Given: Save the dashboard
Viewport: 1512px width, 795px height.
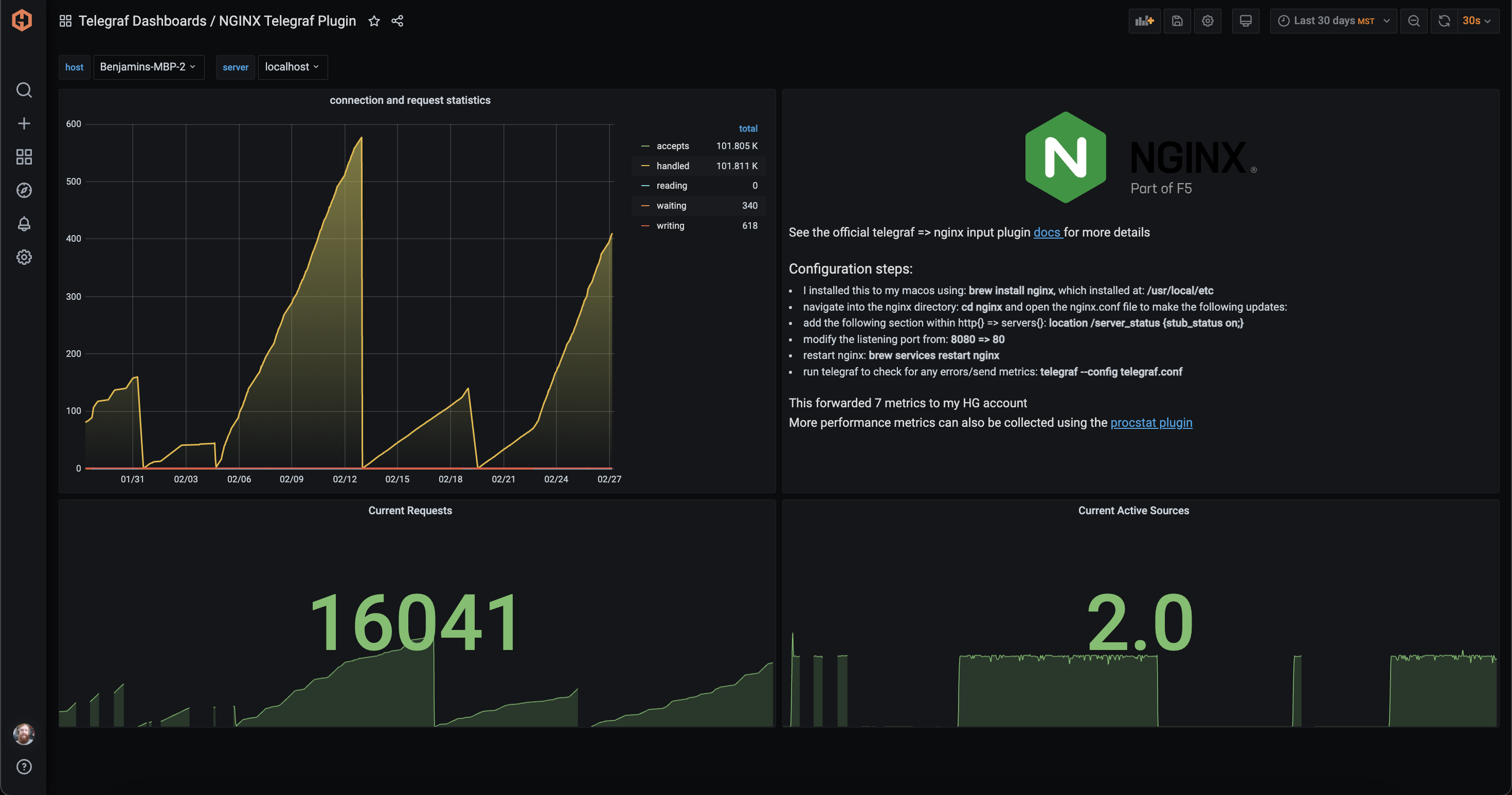Looking at the screenshot, I should click(x=1177, y=21).
